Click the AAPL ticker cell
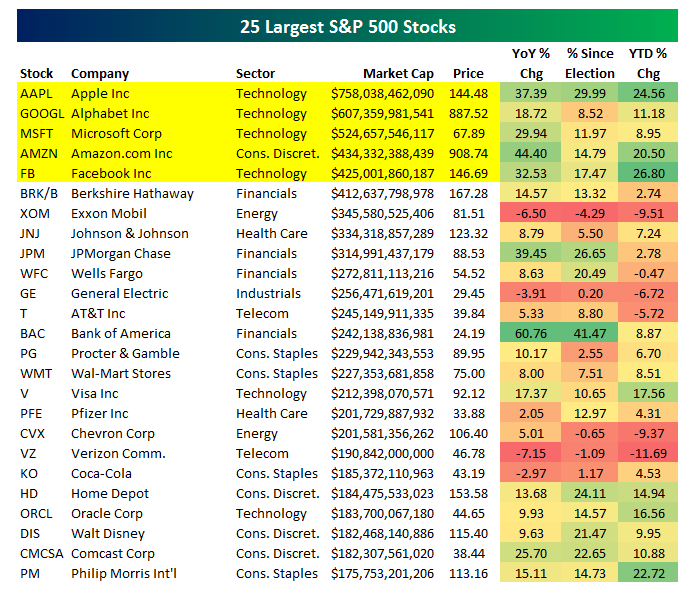Screen dimensions: 688x590 coord(36,93)
